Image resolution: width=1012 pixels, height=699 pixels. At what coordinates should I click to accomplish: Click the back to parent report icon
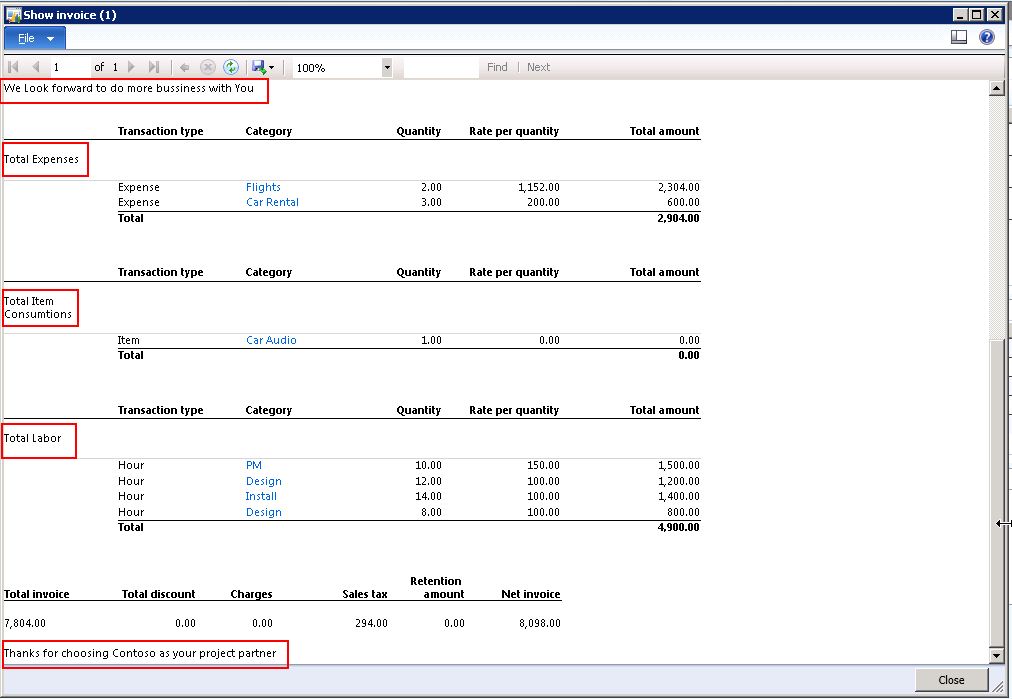click(185, 67)
